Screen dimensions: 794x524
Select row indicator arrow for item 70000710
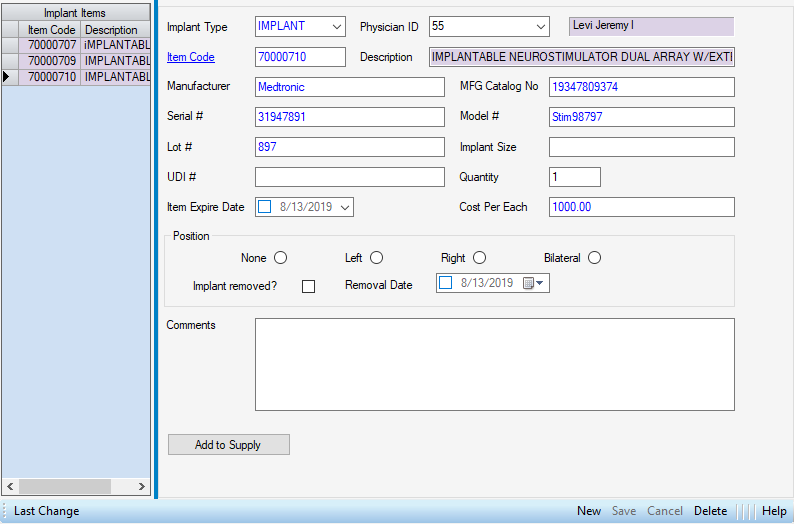click(8, 77)
